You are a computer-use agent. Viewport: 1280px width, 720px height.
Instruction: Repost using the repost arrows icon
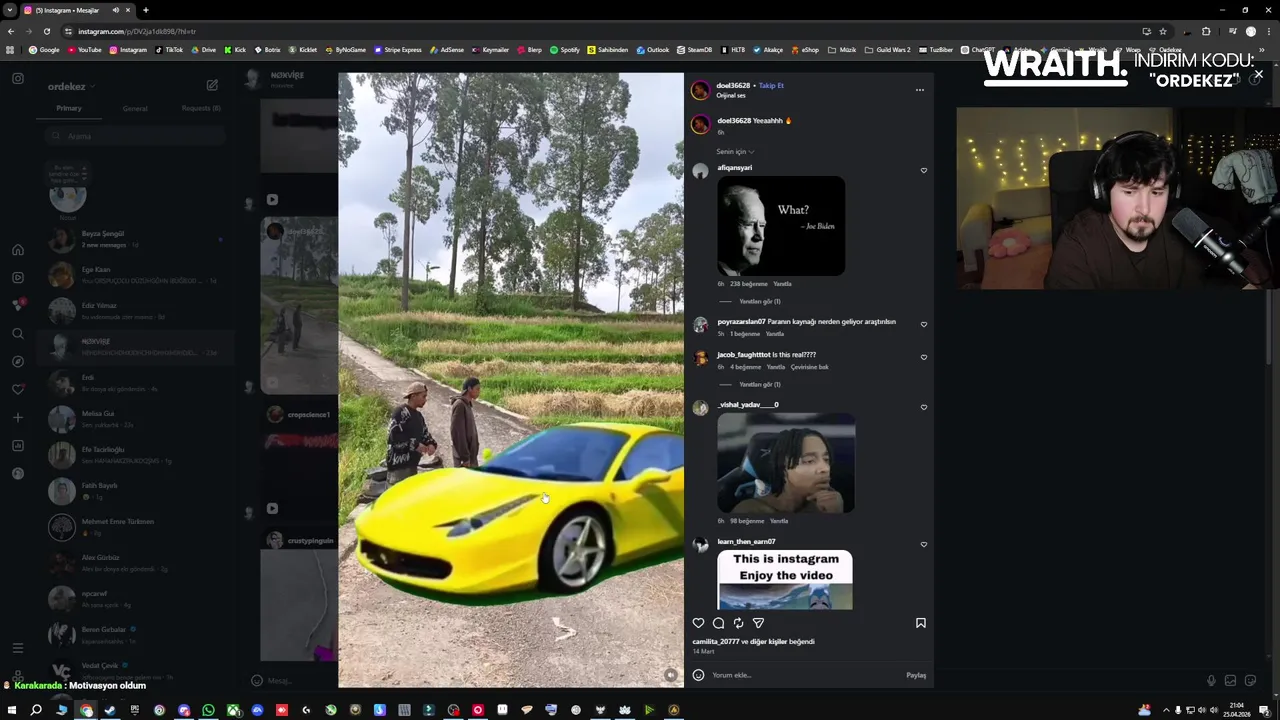click(738, 623)
